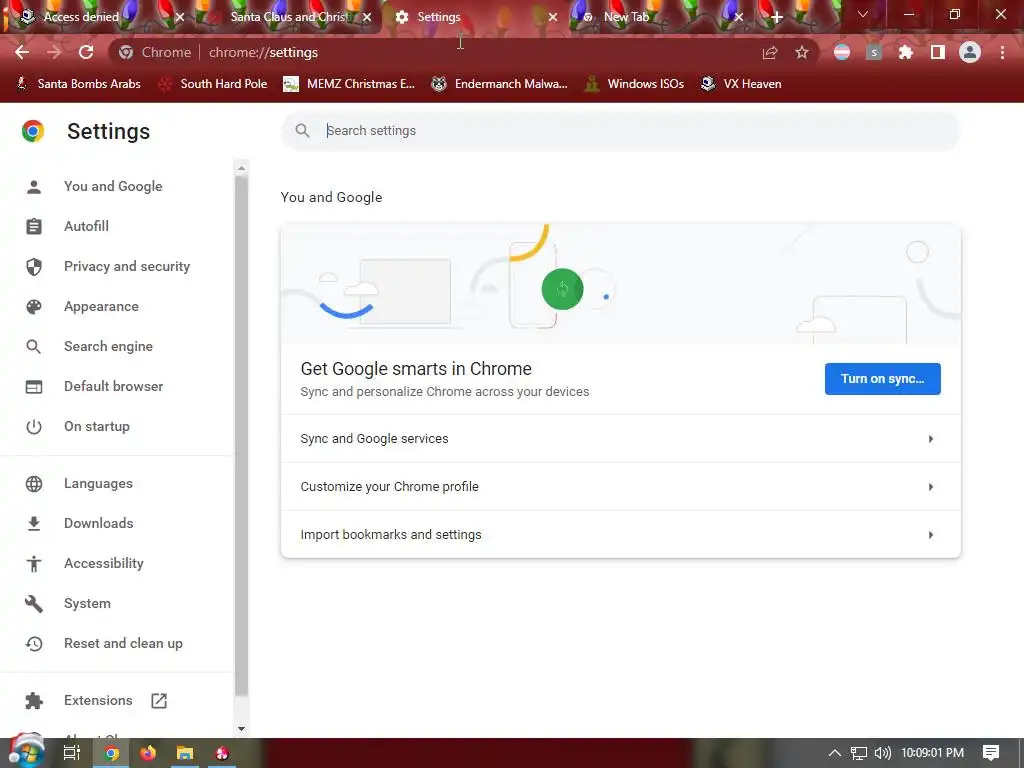Select Autofill in the settings sidebar

tap(86, 226)
